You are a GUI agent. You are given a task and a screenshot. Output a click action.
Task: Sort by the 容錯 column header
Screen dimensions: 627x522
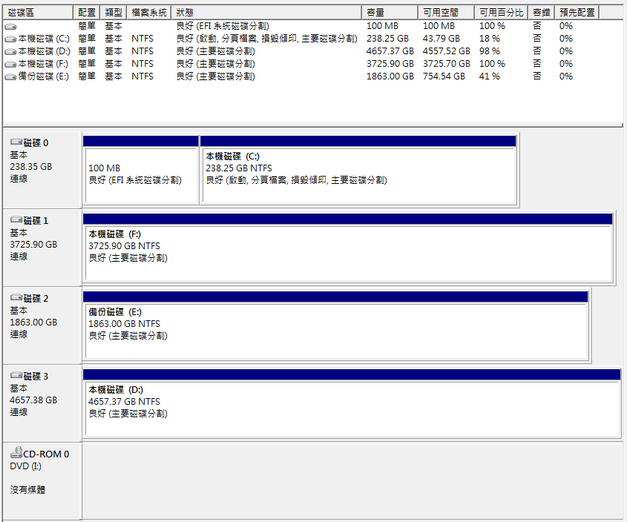541,13
